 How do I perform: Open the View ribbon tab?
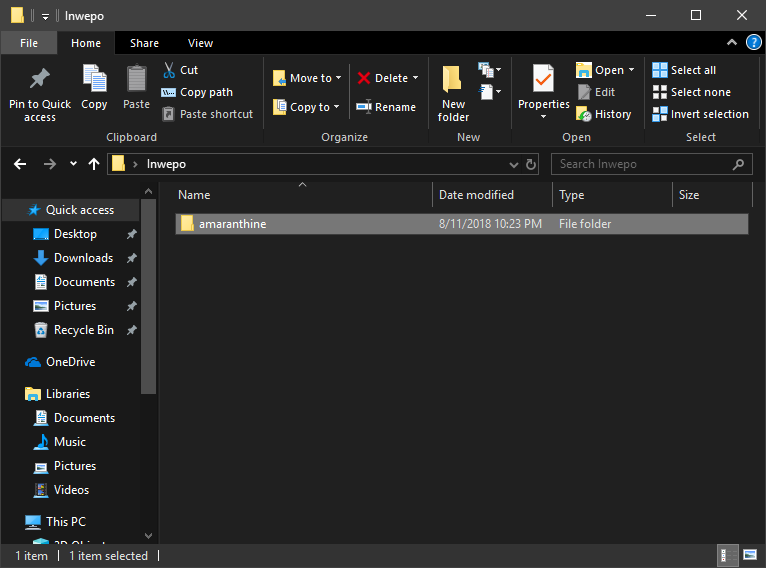[x=200, y=43]
